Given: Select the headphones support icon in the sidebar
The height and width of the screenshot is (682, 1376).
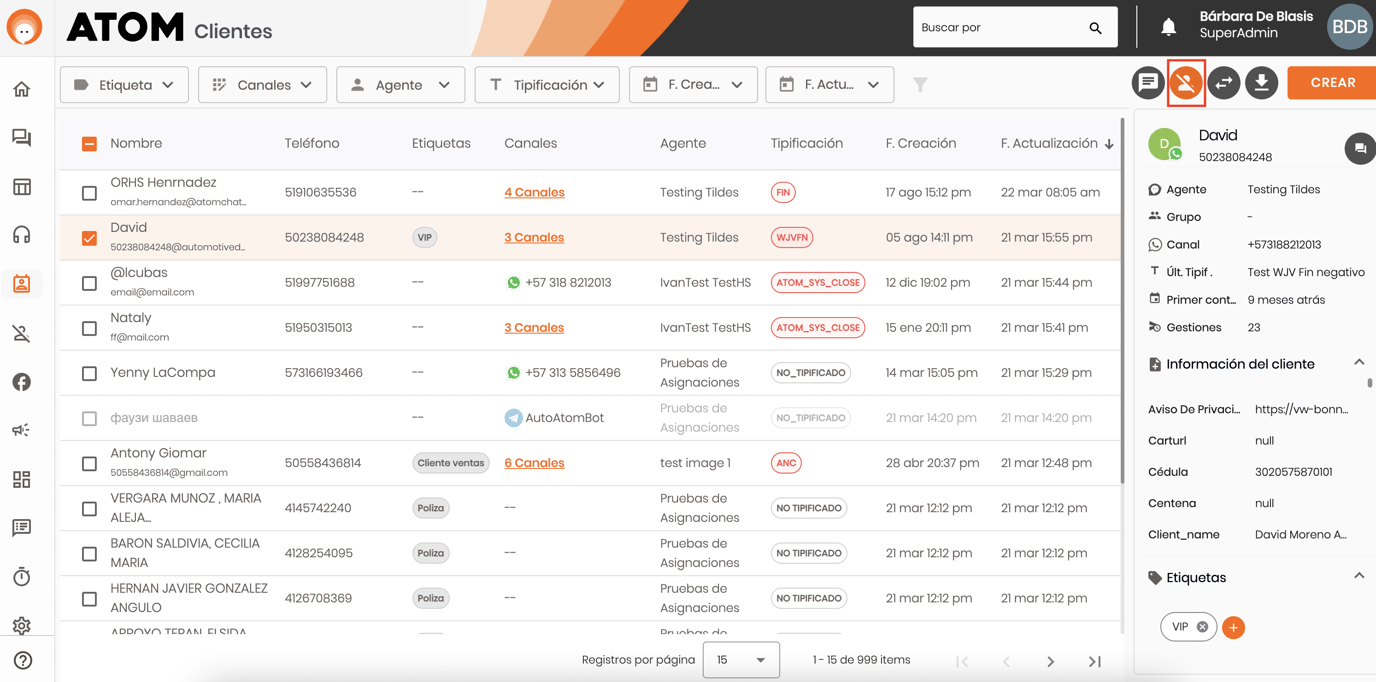Looking at the screenshot, I should pos(21,234).
